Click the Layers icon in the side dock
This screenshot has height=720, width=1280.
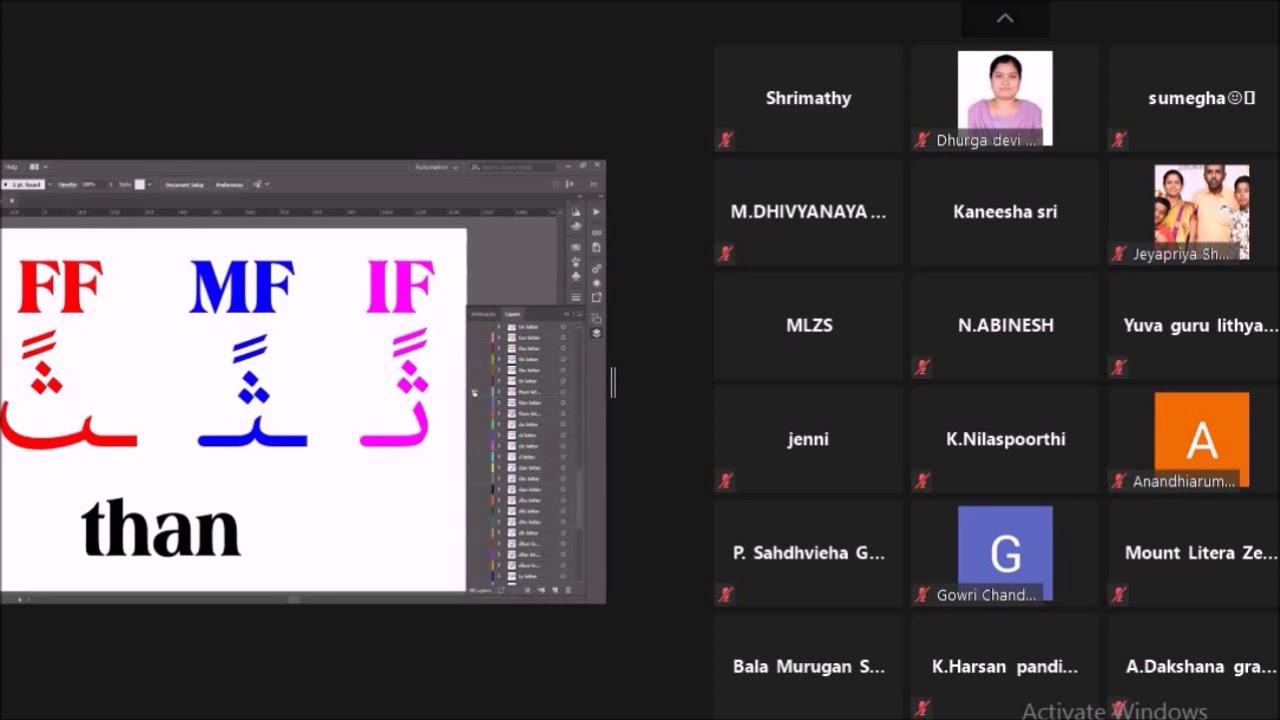[x=596, y=333]
